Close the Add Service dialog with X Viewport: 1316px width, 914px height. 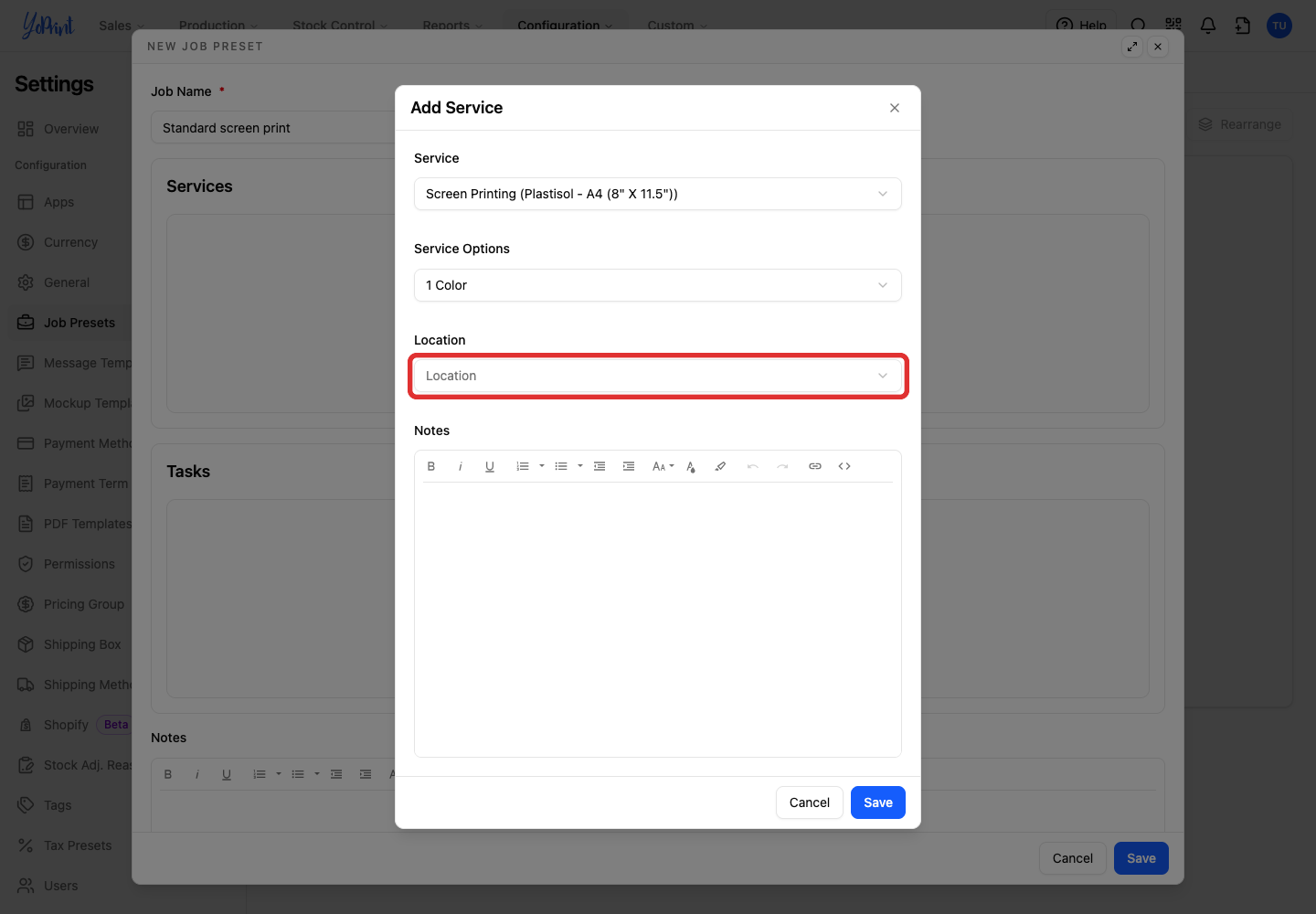point(895,108)
